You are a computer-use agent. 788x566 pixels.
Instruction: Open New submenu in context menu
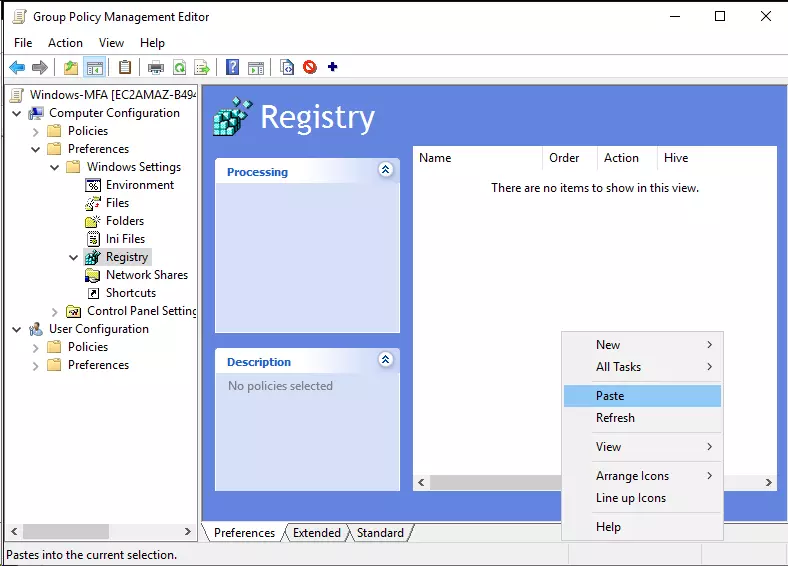pos(642,345)
